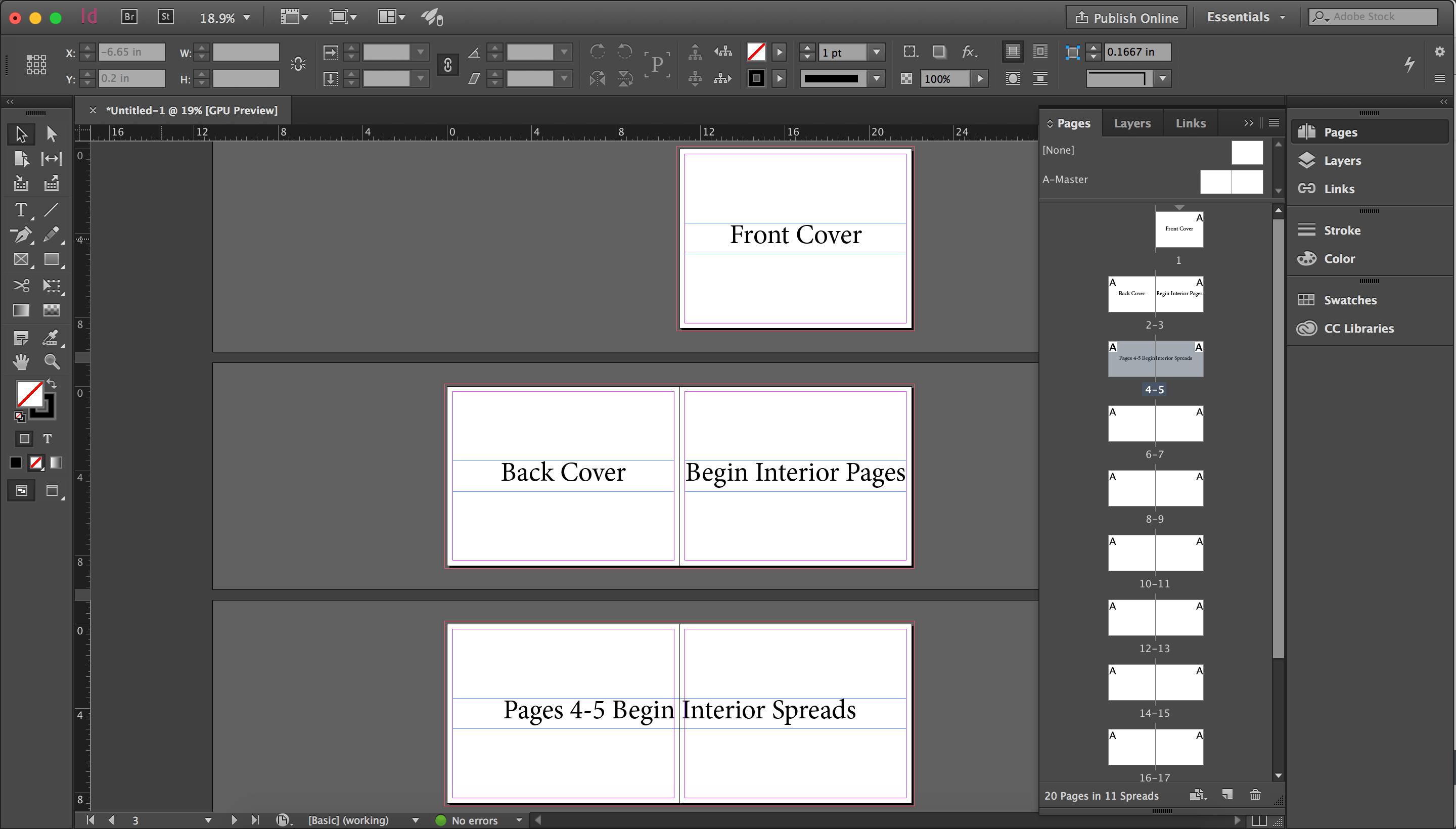Pick the Scissors tool
This screenshot has width=1456, height=829.
point(21,285)
